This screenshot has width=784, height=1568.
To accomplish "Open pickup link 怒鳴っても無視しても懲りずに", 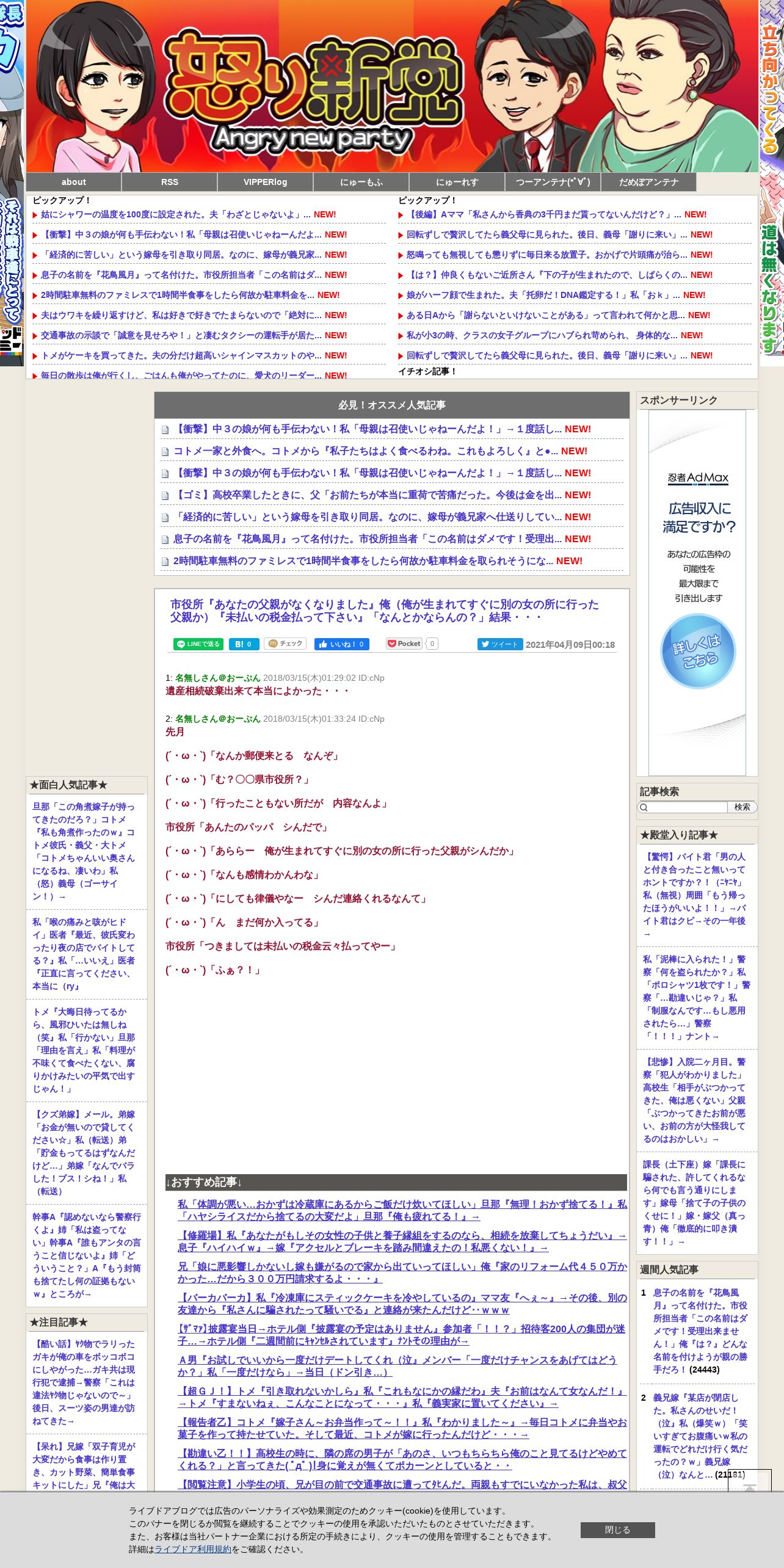I will pos(547,255).
